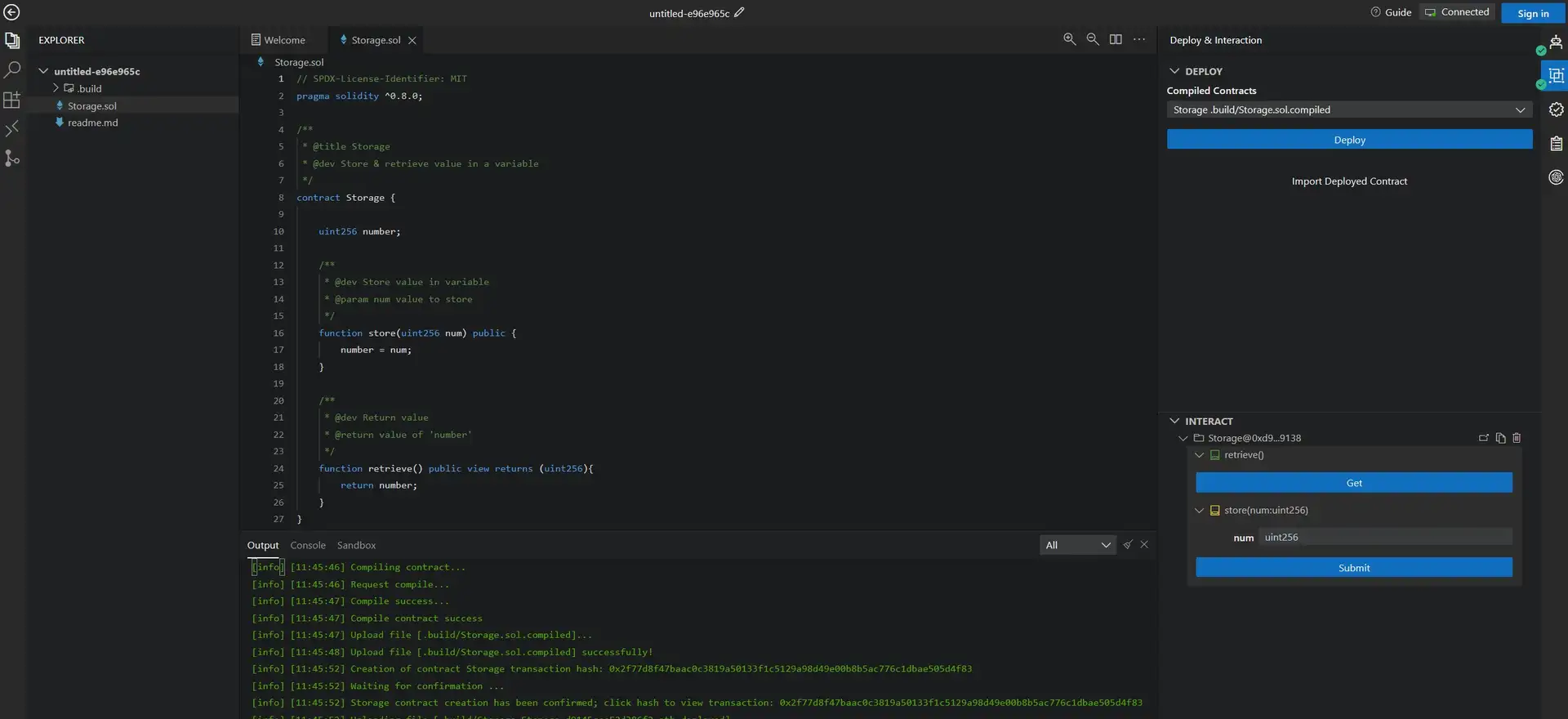Click the zoom in magnifier in editor toolbar

(x=1069, y=39)
